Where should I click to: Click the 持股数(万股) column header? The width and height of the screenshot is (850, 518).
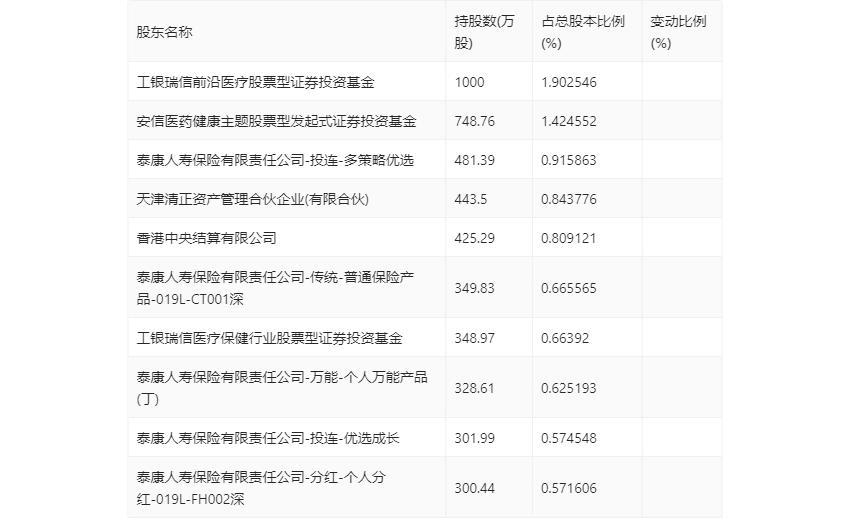click(x=484, y=32)
